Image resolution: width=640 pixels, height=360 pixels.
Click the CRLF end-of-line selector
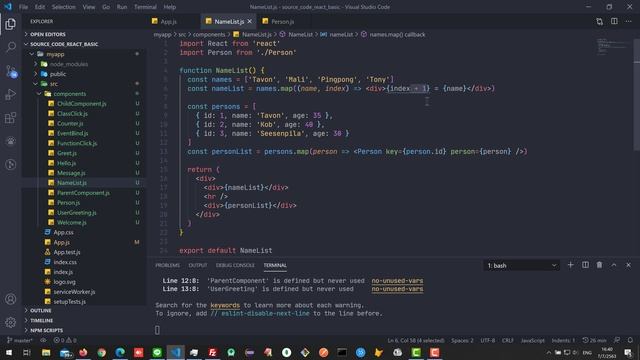click(507, 340)
